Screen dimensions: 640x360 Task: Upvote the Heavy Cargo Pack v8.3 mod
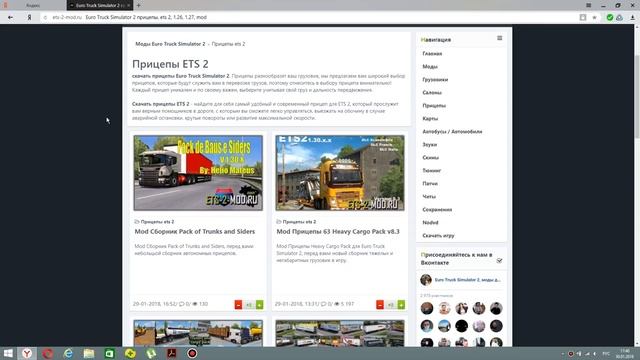click(401, 304)
